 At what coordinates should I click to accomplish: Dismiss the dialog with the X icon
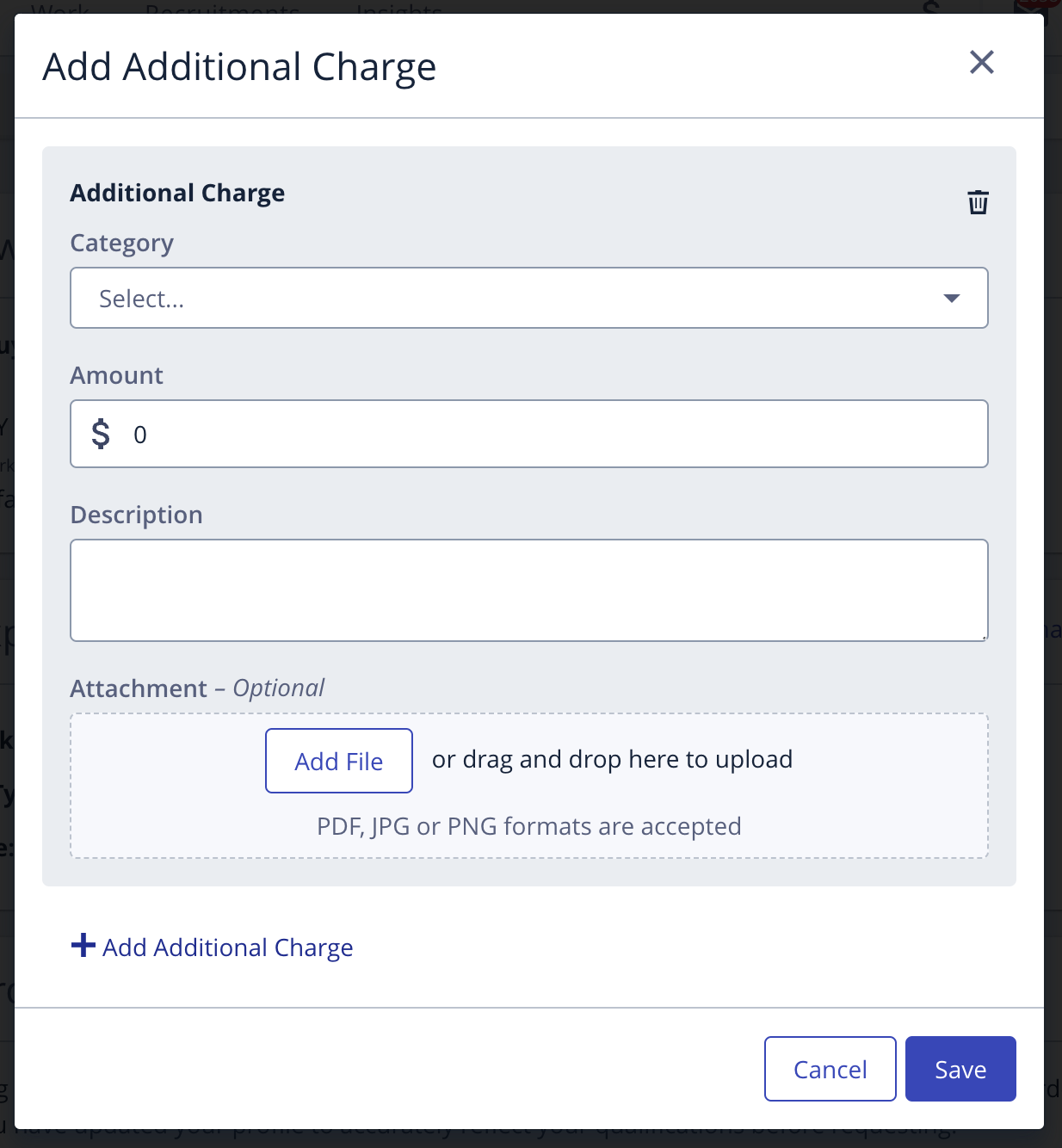click(x=981, y=63)
